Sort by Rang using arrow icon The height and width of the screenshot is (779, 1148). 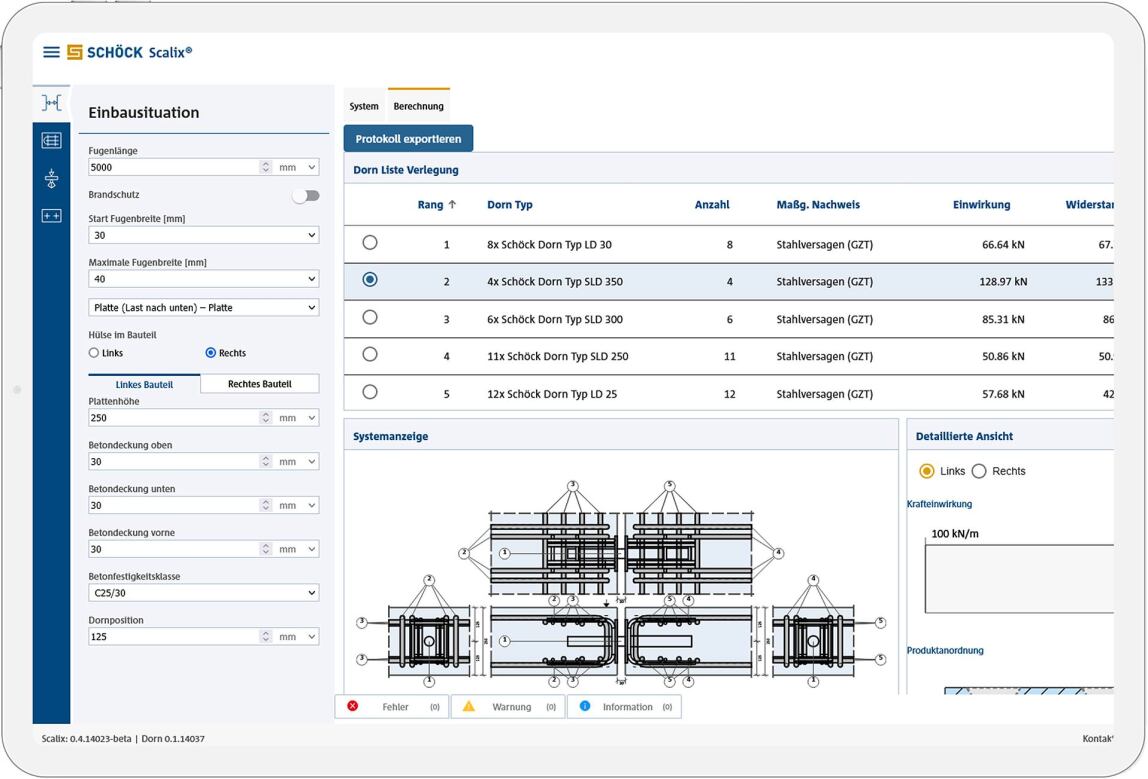tap(452, 204)
